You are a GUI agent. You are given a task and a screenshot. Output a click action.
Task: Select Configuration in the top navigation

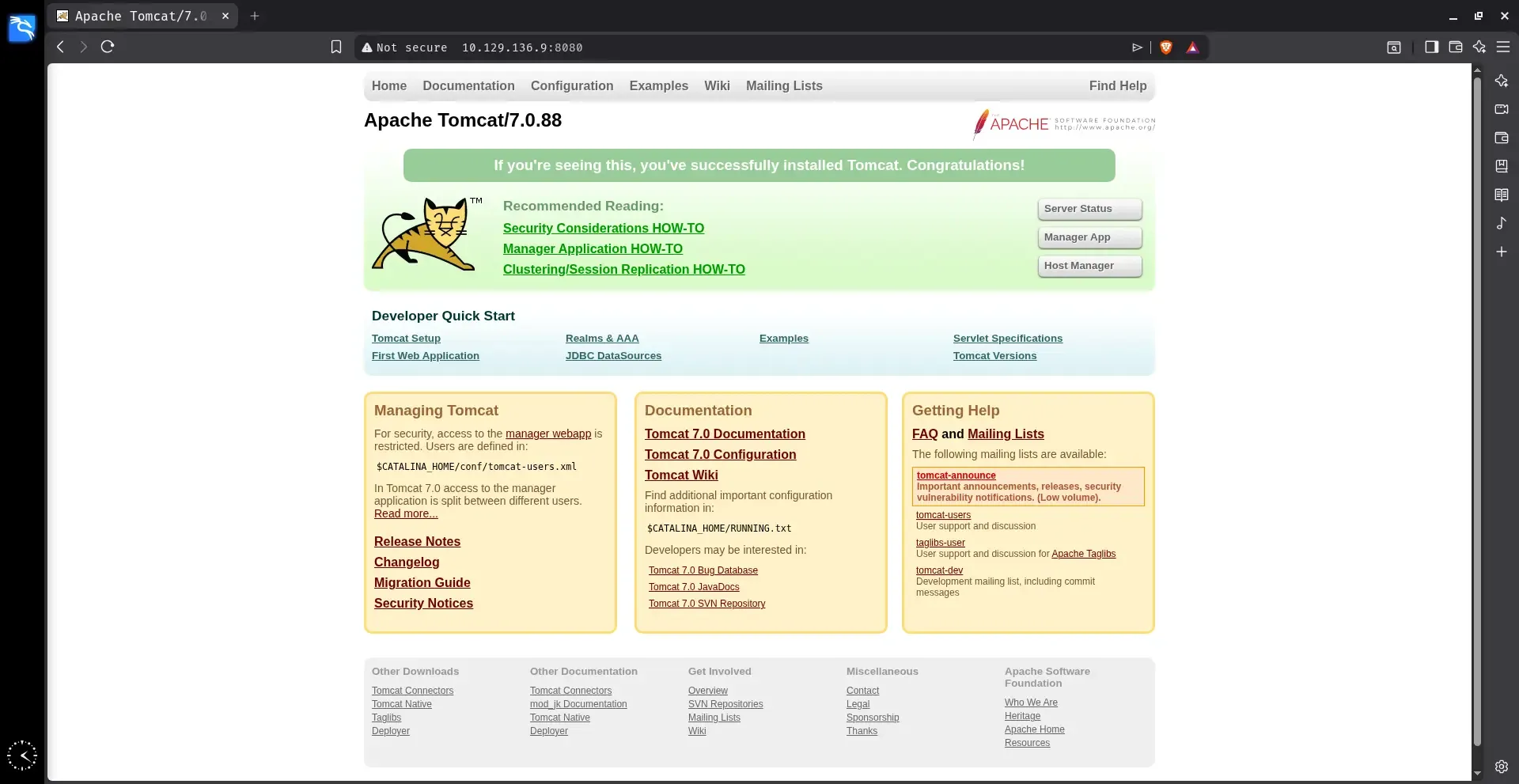[x=572, y=85]
